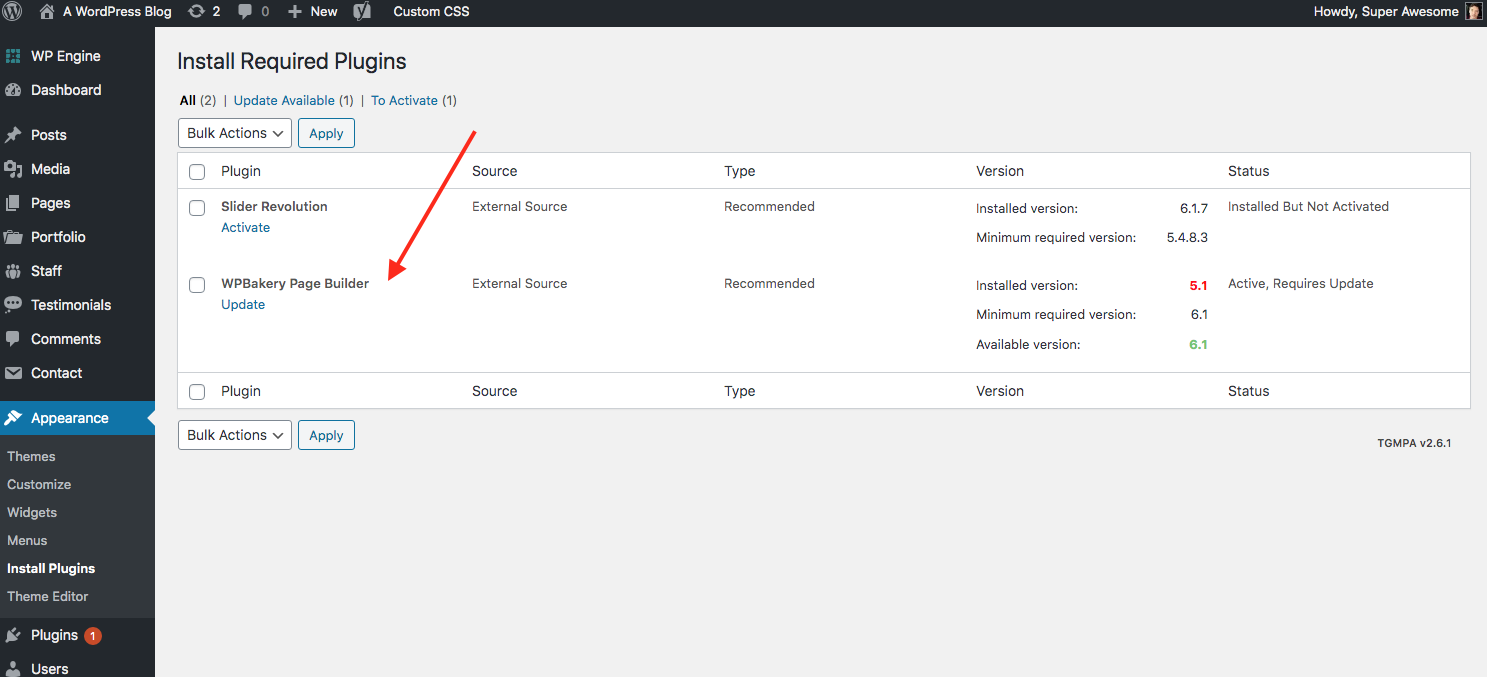This screenshot has width=1487, height=677.
Task: Click the WordPress logo icon
Action: [x=12, y=12]
